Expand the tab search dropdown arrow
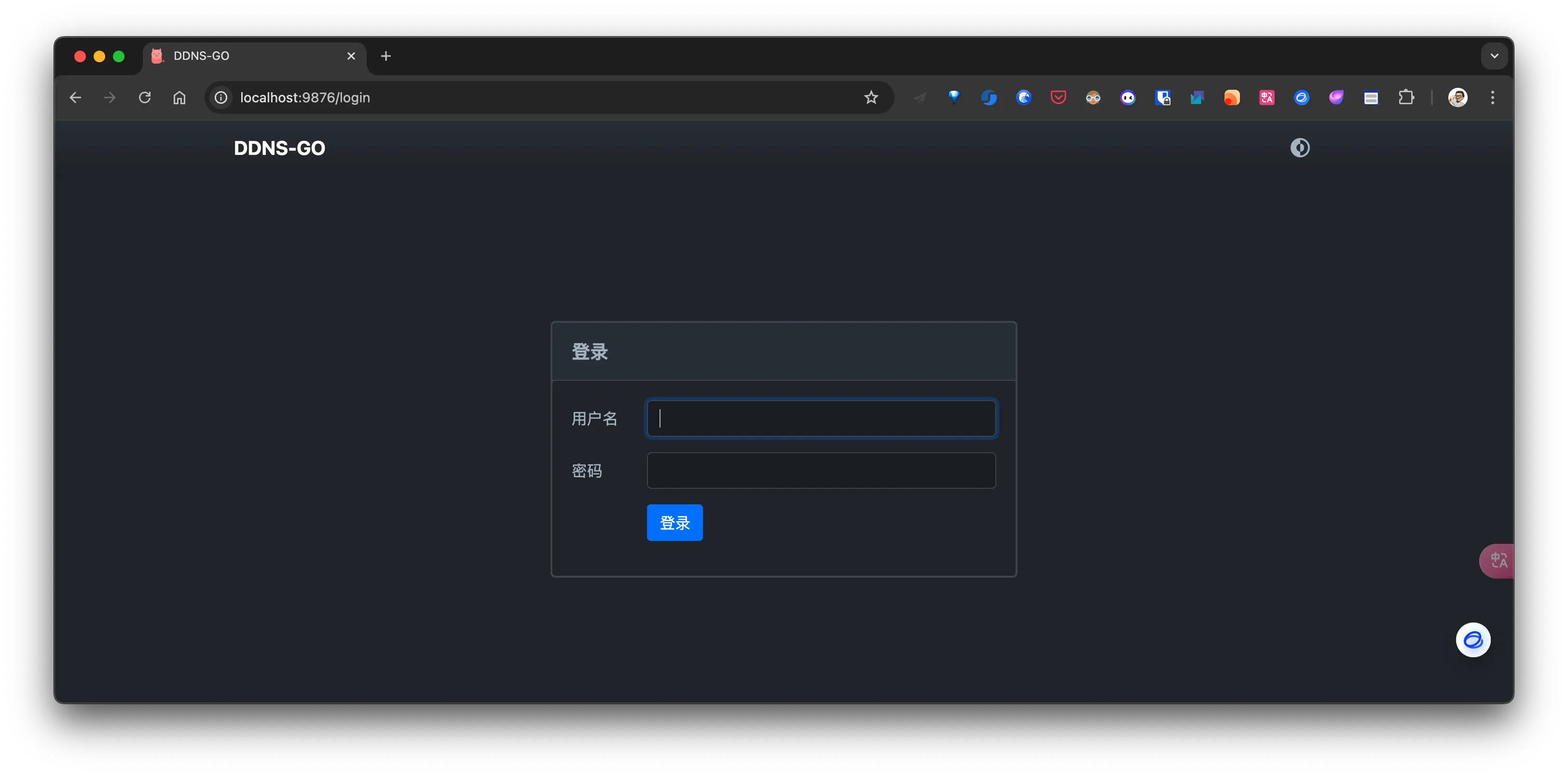Image resolution: width=1568 pixels, height=775 pixels. (1494, 56)
